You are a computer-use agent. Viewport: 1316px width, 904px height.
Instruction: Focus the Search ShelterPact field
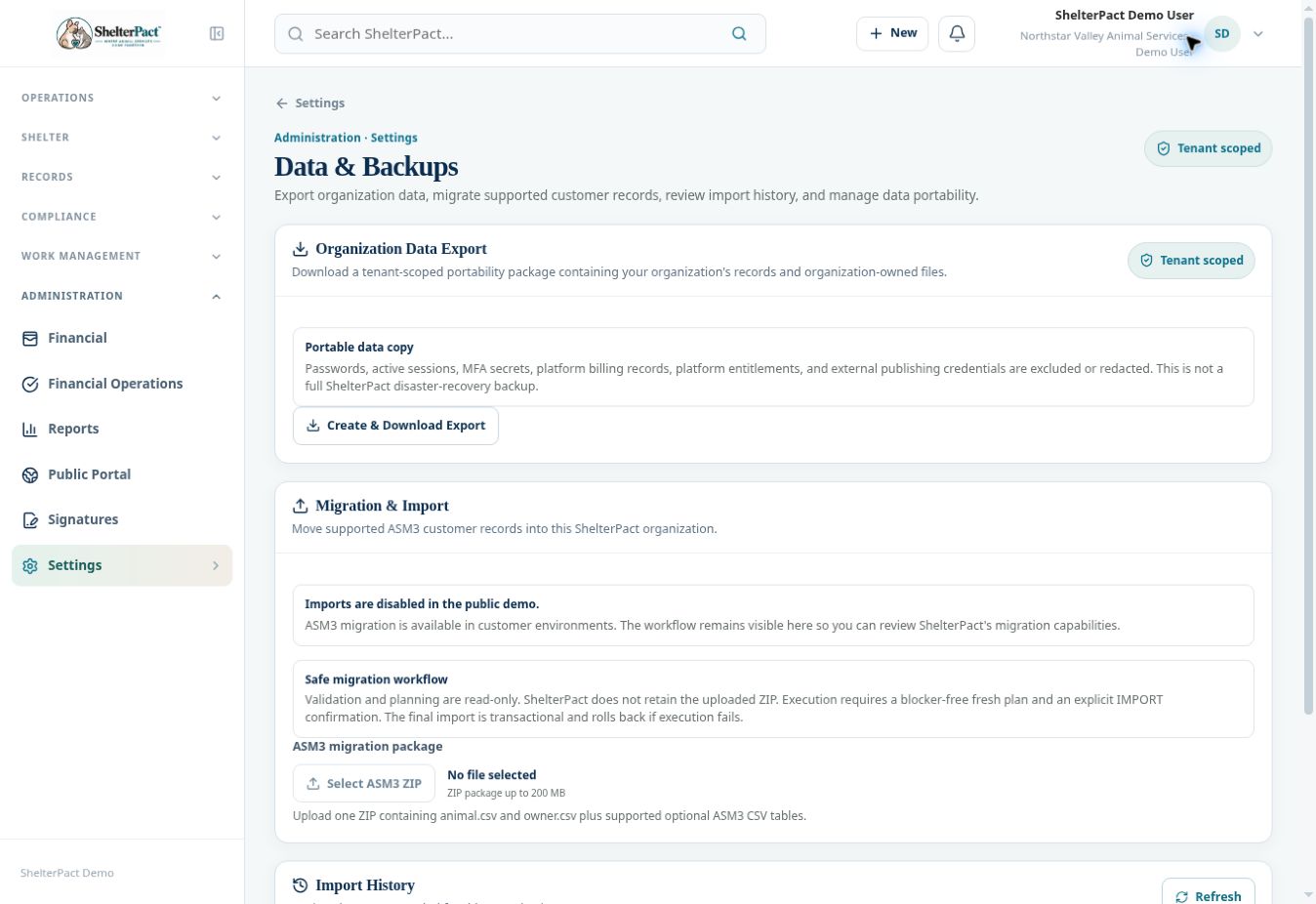pos(519,33)
